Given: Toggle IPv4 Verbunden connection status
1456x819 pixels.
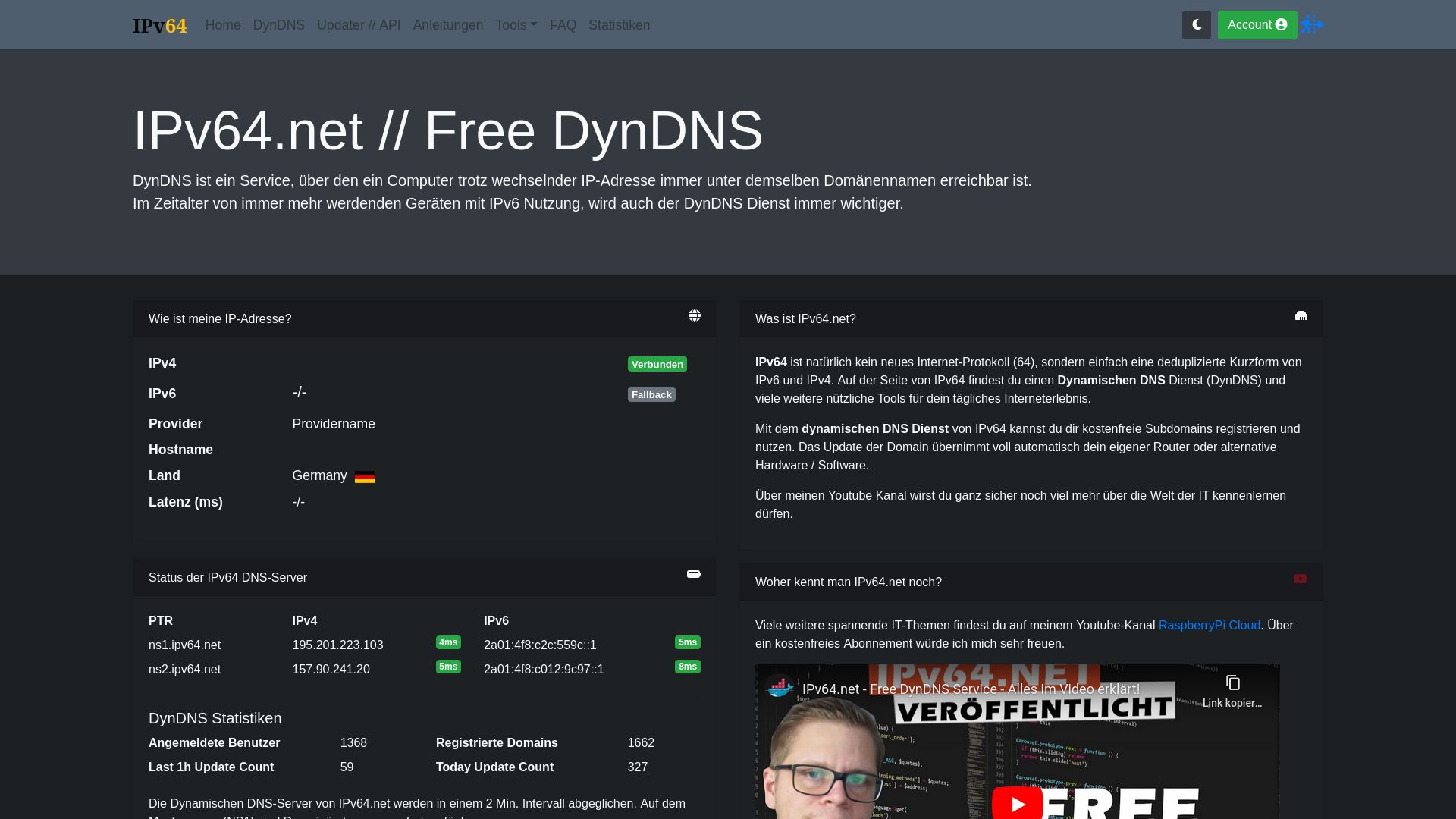Looking at the screenshot, I should coord(657,363).
